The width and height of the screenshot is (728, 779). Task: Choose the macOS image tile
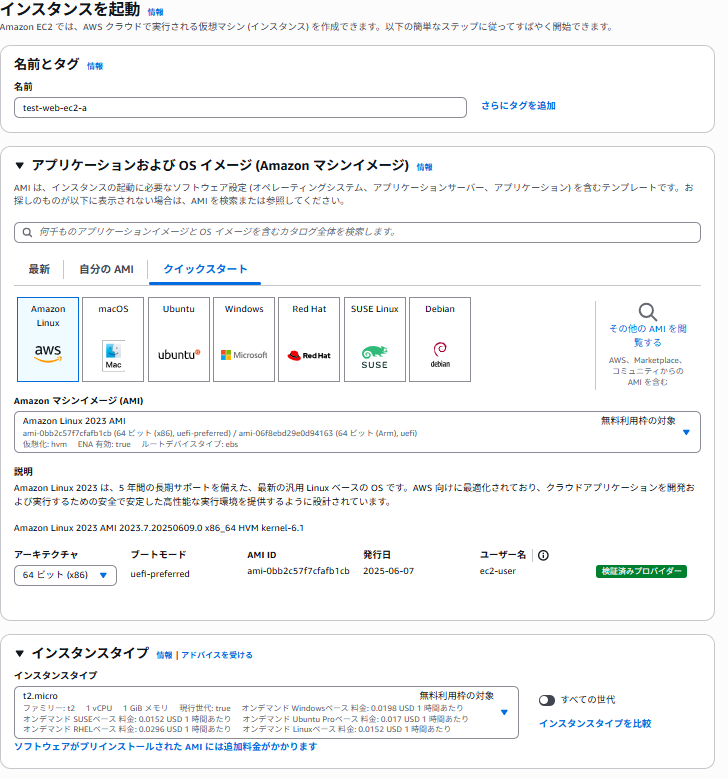point(113,339)
